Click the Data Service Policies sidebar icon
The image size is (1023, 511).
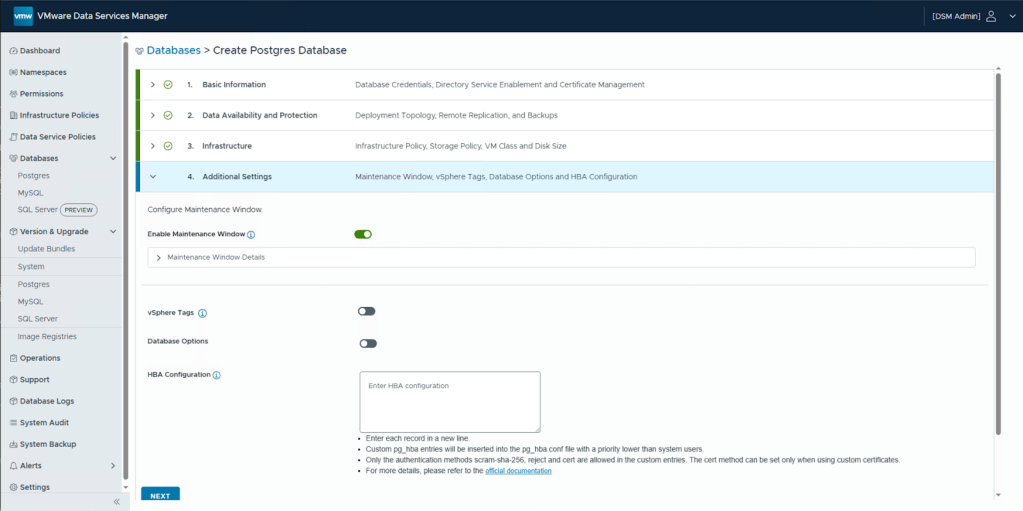[x=14, y=137]
